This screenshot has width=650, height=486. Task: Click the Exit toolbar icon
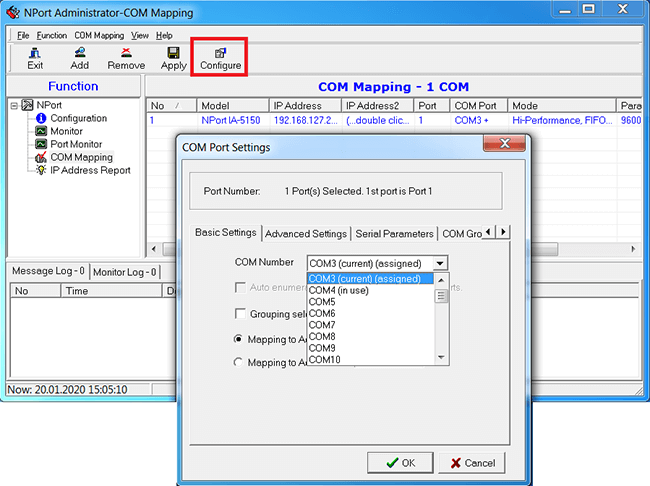coord(35,53)
